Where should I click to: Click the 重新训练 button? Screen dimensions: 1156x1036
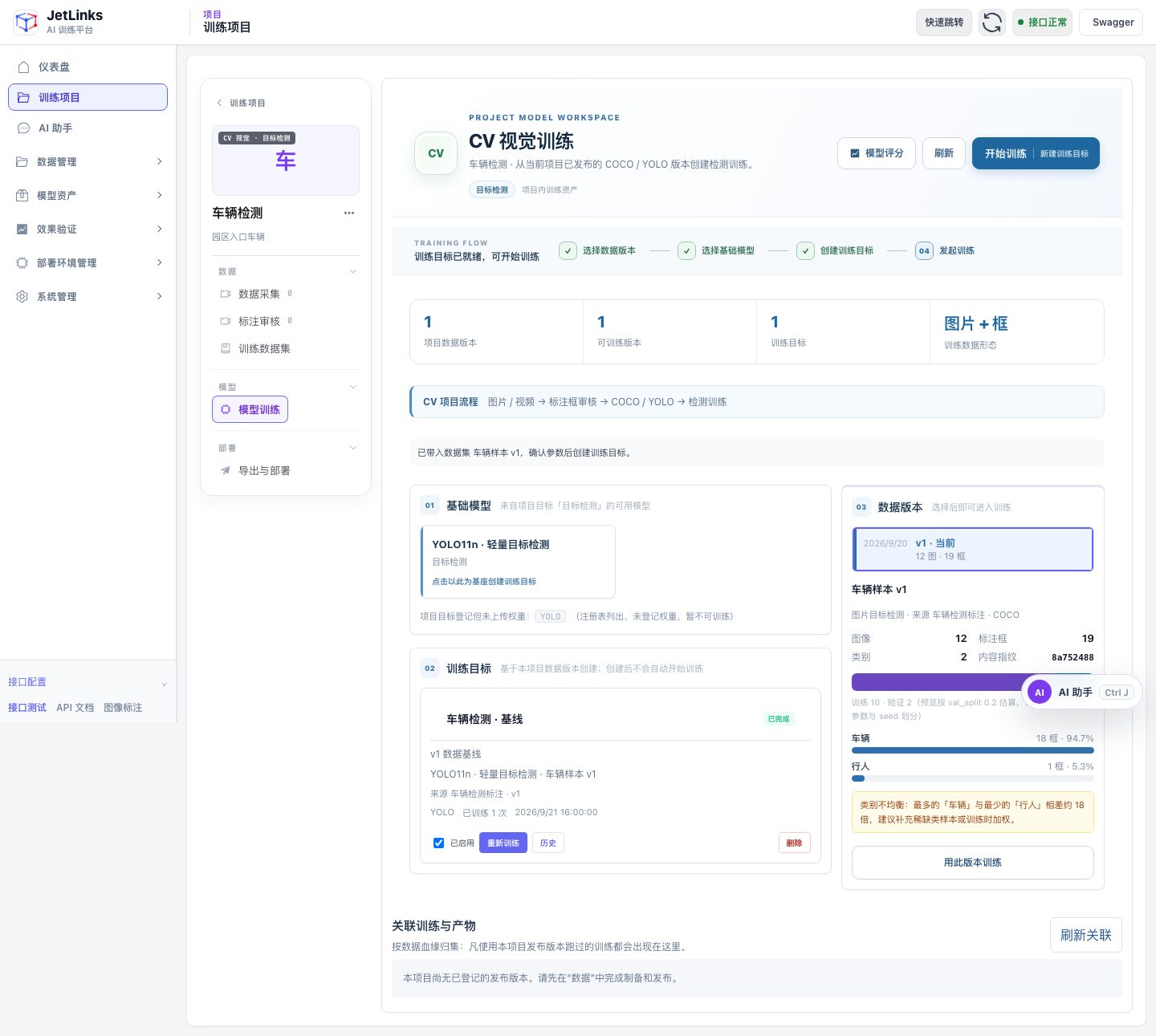pos(503,843)
